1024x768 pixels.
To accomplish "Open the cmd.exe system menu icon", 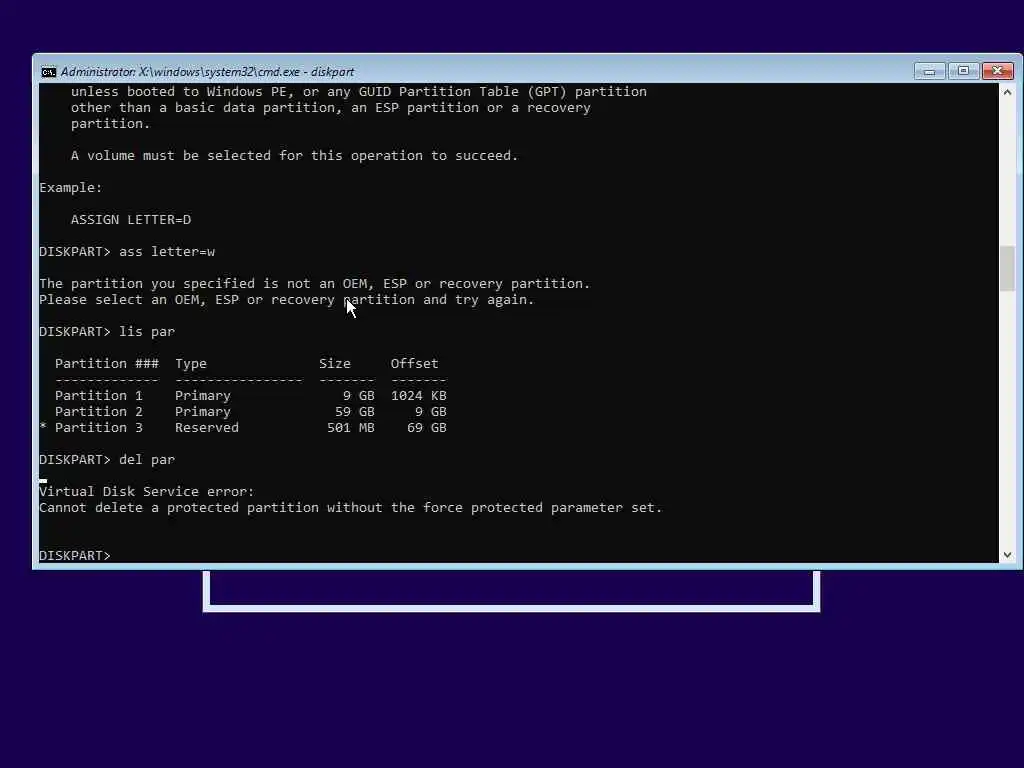I will (48, 72).
